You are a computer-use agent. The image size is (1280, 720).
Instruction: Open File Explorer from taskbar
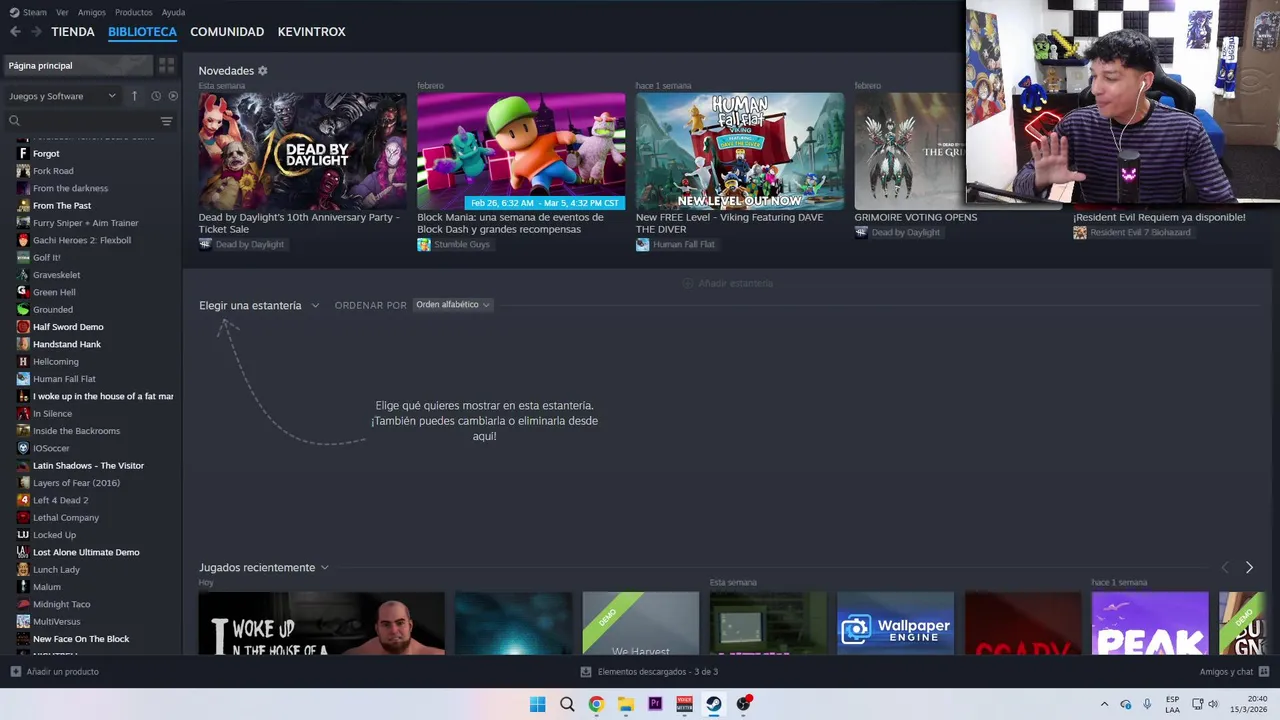tap(626, 704)
